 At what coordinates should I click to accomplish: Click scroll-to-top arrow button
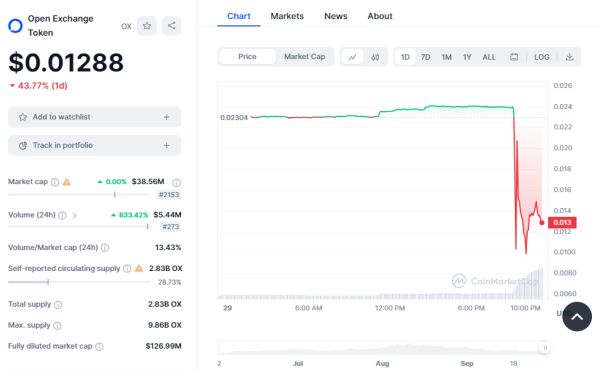577,317
